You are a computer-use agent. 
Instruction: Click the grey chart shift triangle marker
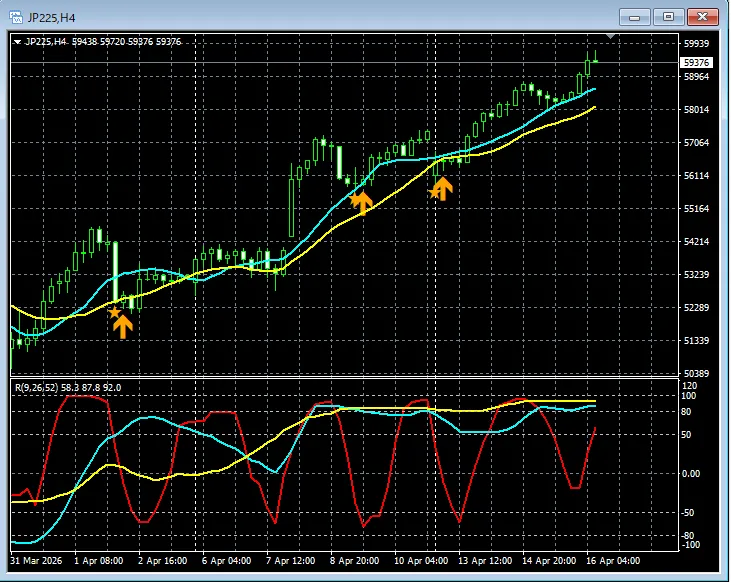pyautogui.click(x=610, y=37)
